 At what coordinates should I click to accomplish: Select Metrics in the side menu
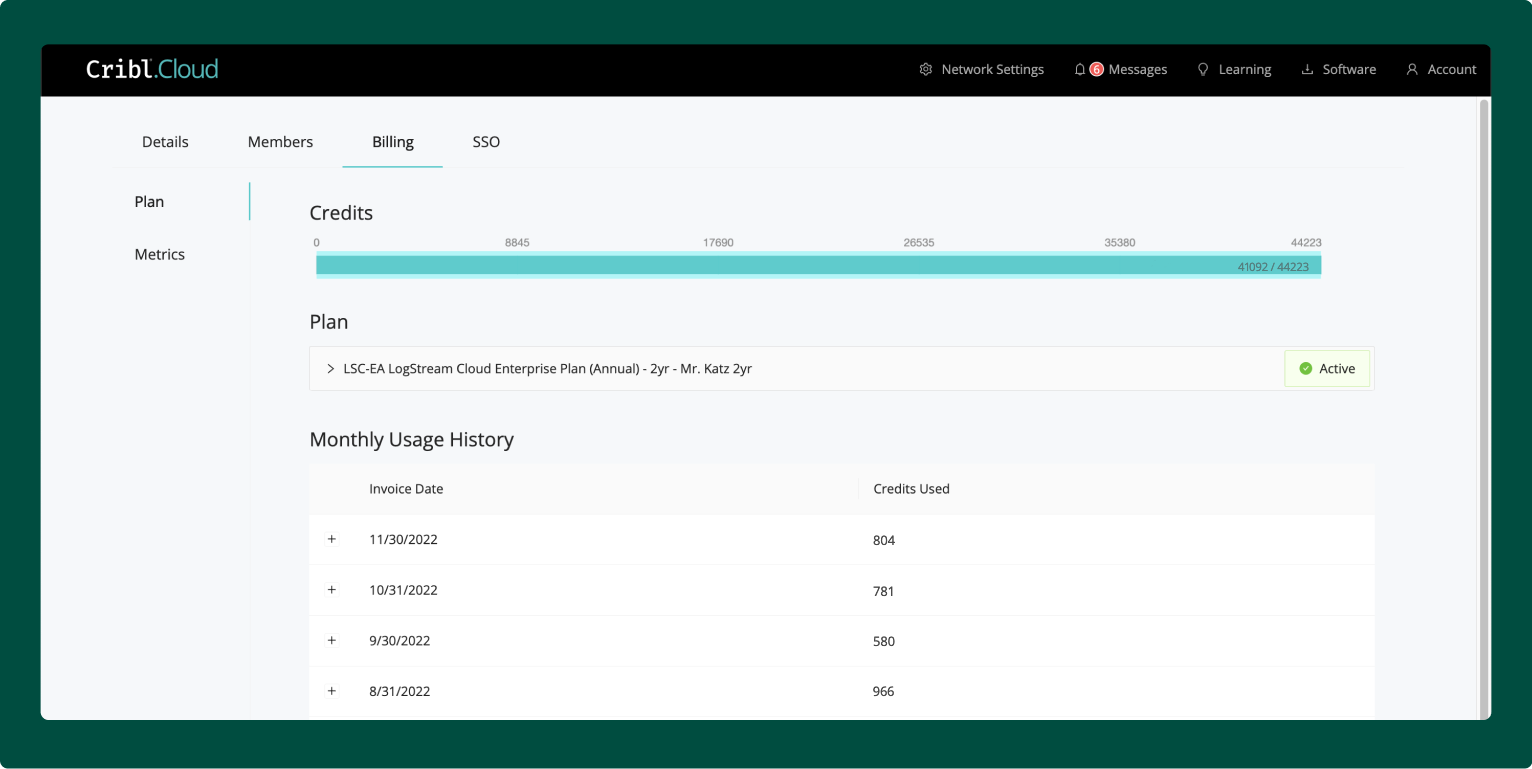160,255
